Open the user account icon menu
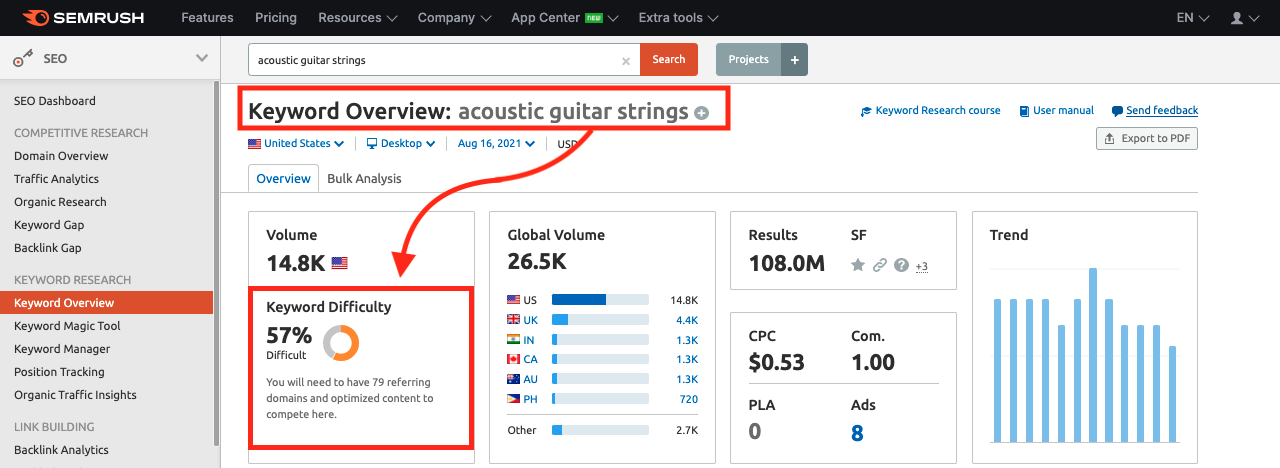Screen dimensions: 1280x468 click(x=1244, y=18)
